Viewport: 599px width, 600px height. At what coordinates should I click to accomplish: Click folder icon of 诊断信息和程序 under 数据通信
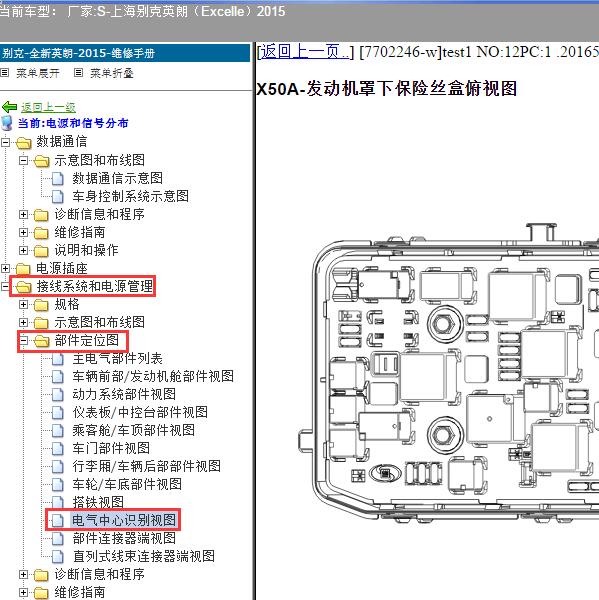41,215
